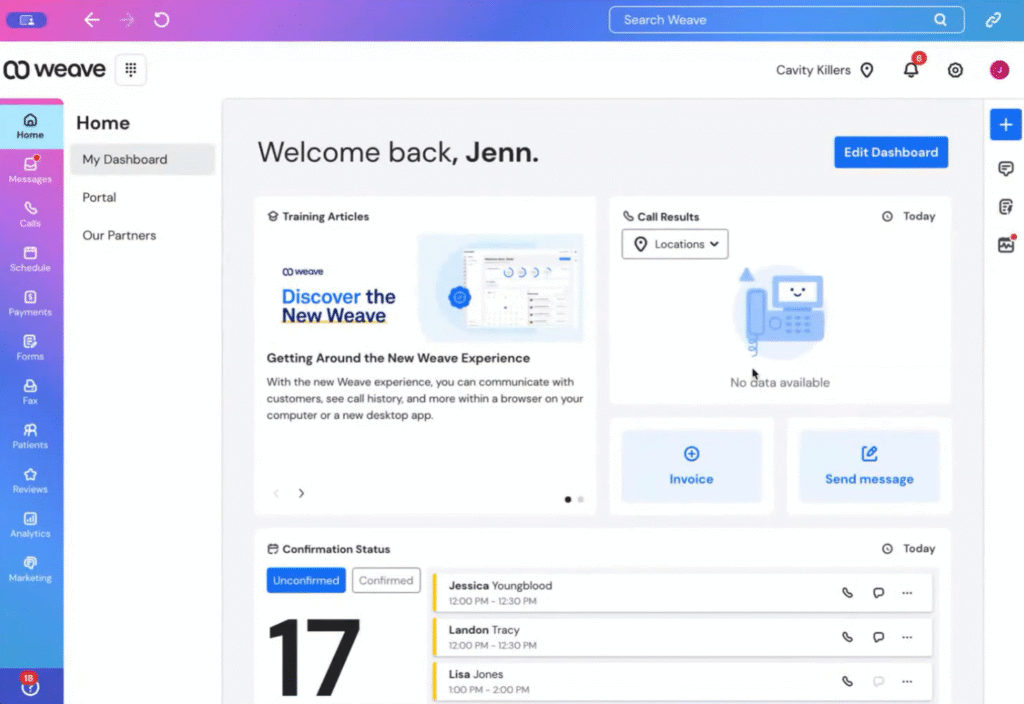Open the help icon with 18 badge

(x=30, y=685)
